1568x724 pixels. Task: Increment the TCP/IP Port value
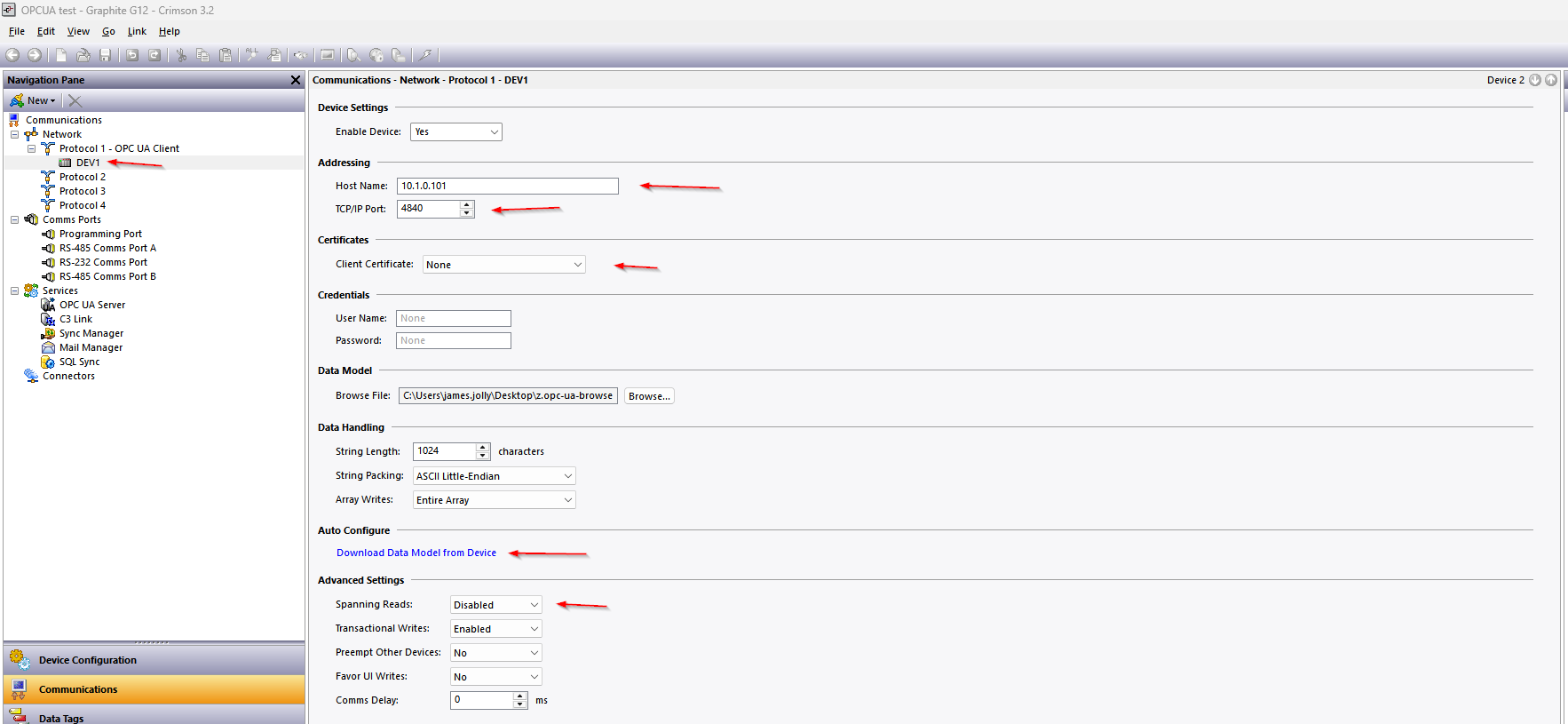(467, 204)
